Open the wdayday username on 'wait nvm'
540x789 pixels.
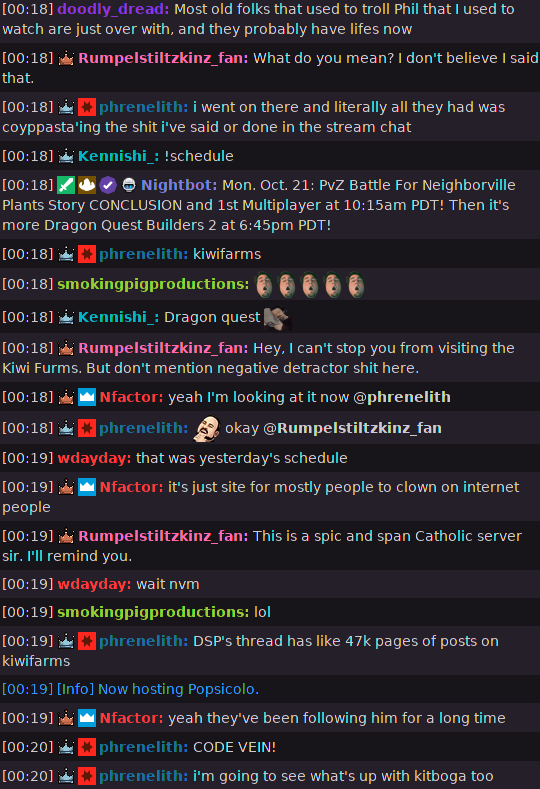[94, 584]
